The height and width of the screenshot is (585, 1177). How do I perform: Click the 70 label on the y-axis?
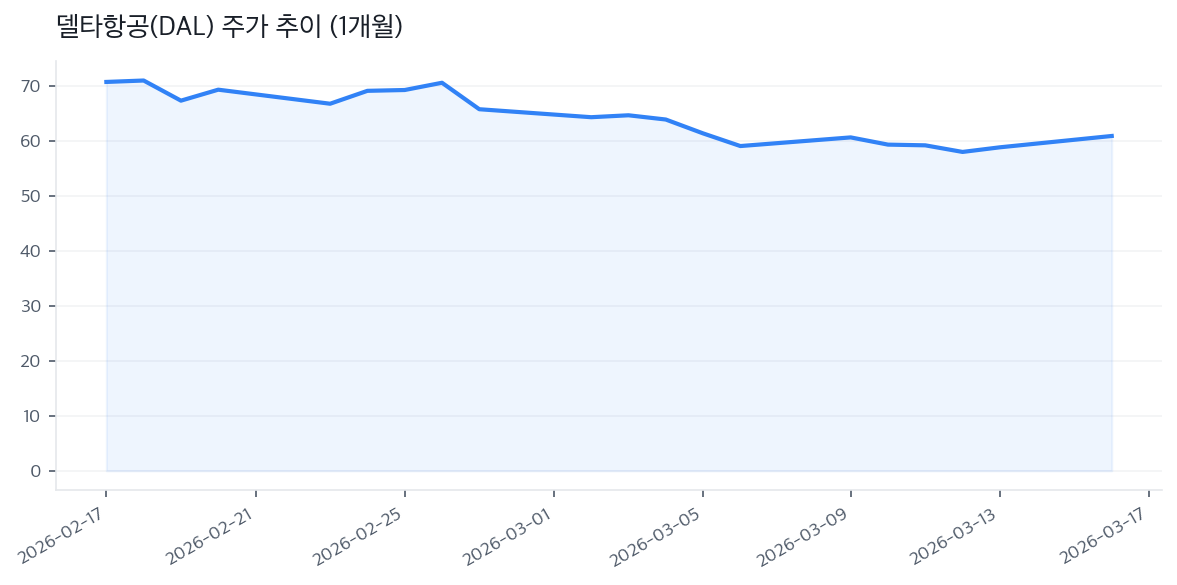pyautogui.click(x=30, y=86)
